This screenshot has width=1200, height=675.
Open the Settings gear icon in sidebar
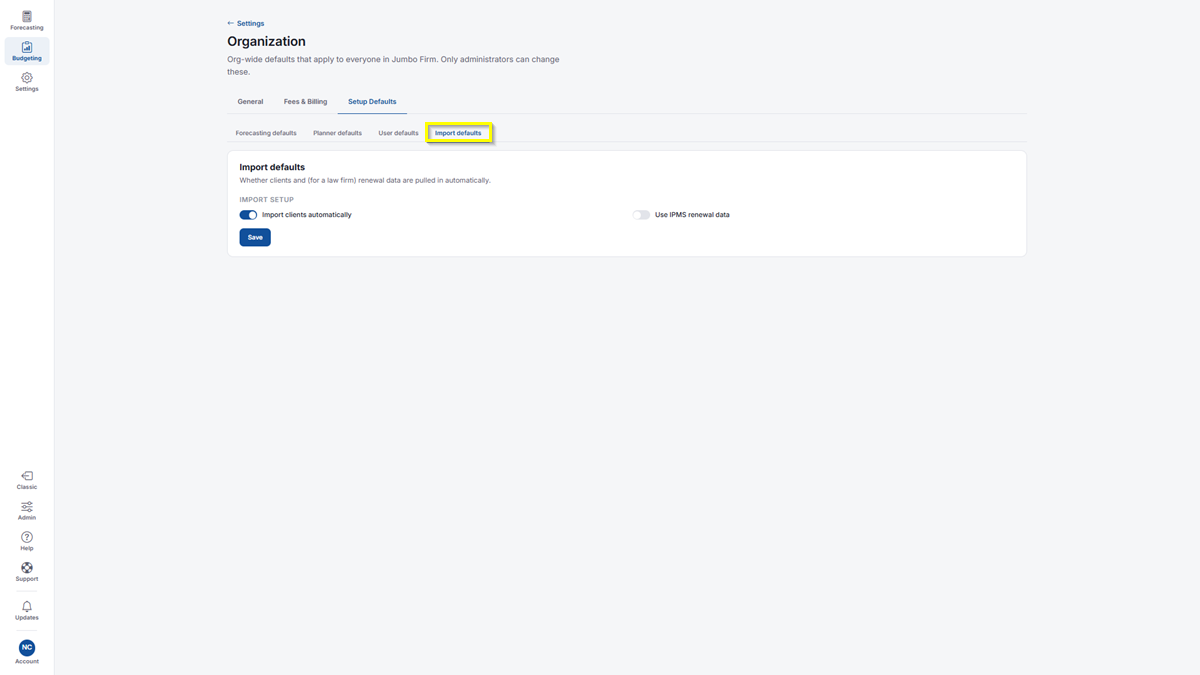pos(27,77)
